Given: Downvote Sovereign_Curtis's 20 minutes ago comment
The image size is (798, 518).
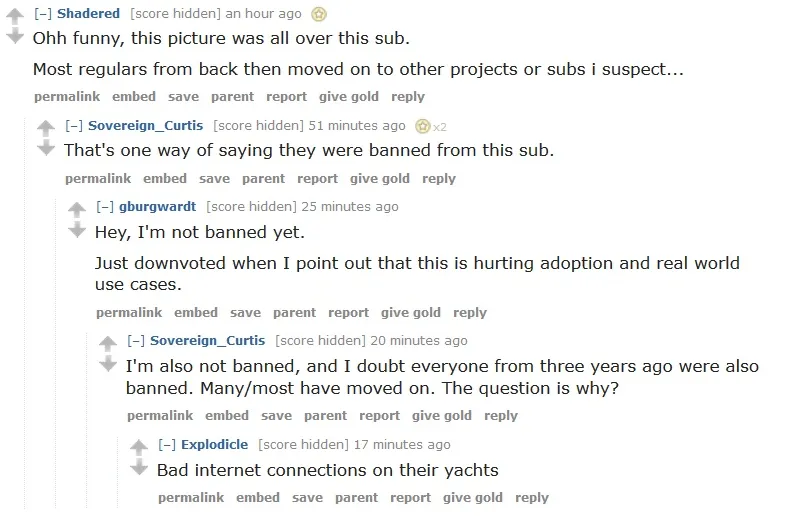Looking at the screenshot, I should click(x=108, y=363).
